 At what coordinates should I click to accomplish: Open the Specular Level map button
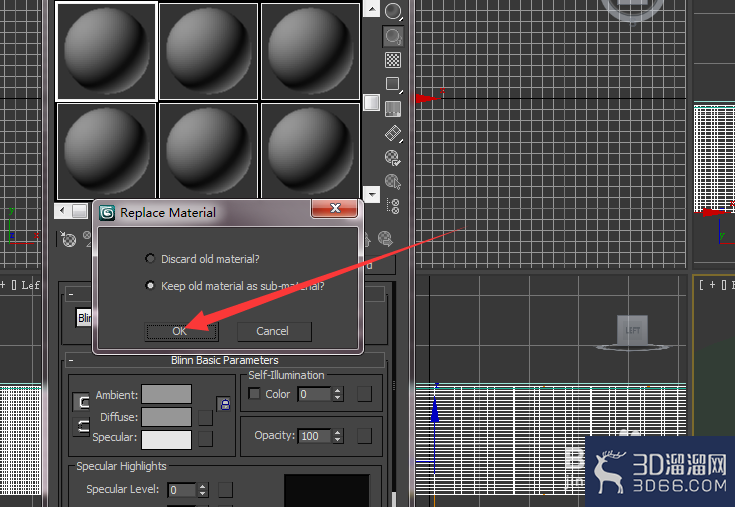click(225, 490)
